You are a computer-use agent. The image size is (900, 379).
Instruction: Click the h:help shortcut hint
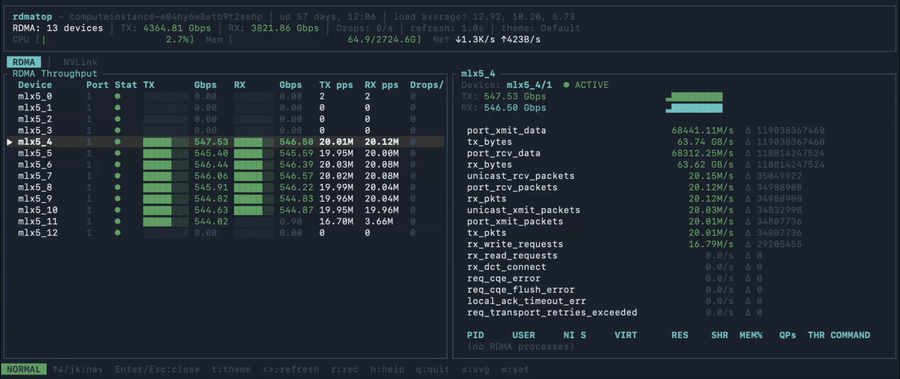tap(387, 369)
